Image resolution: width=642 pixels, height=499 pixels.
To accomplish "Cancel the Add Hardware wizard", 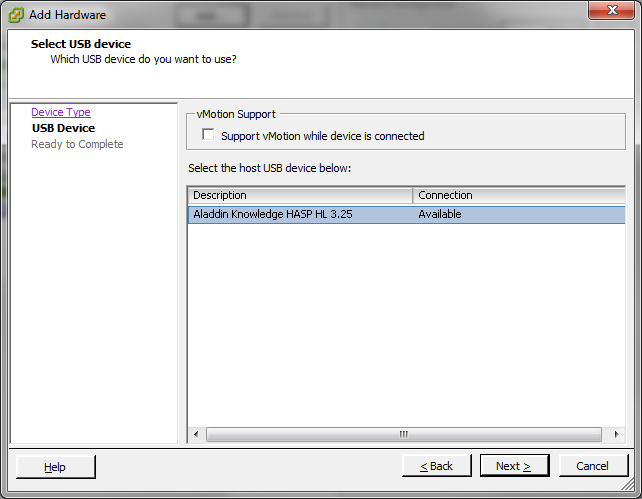I will (593, 466).
